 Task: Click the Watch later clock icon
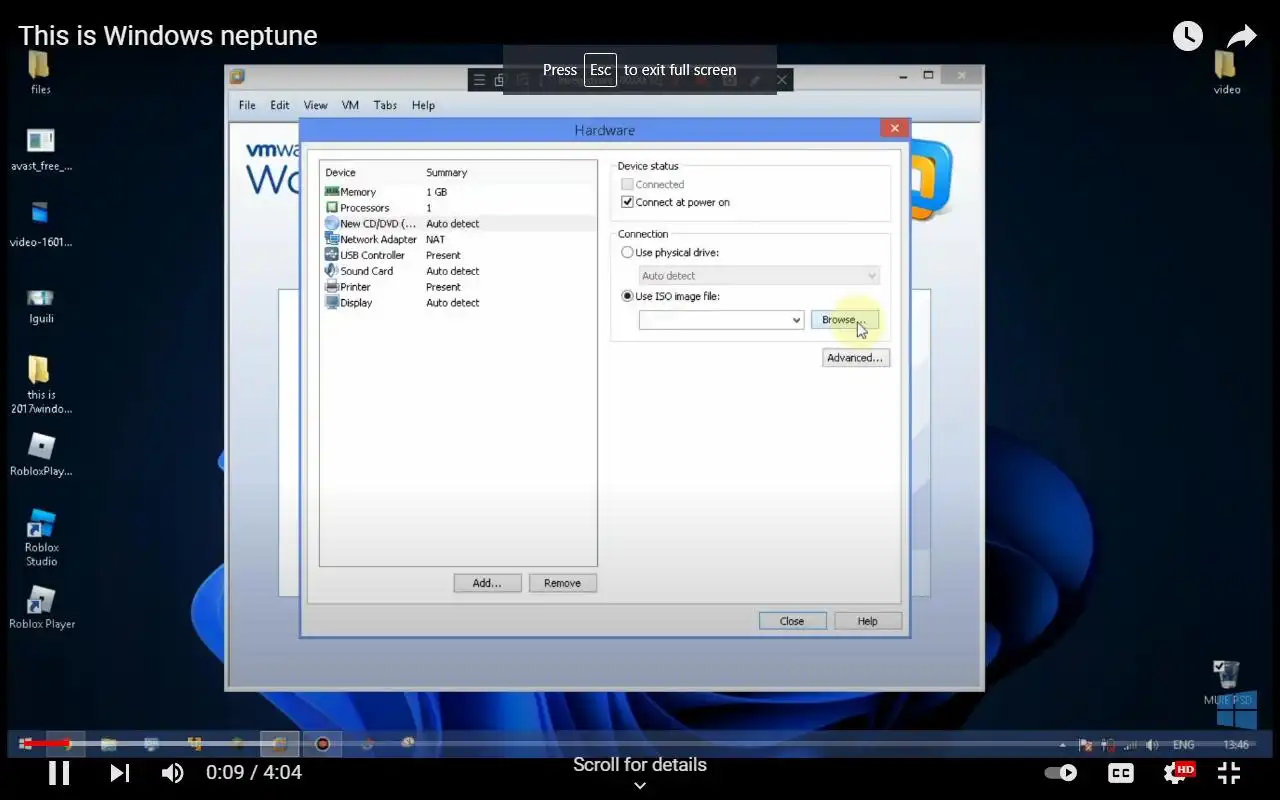1188,36
